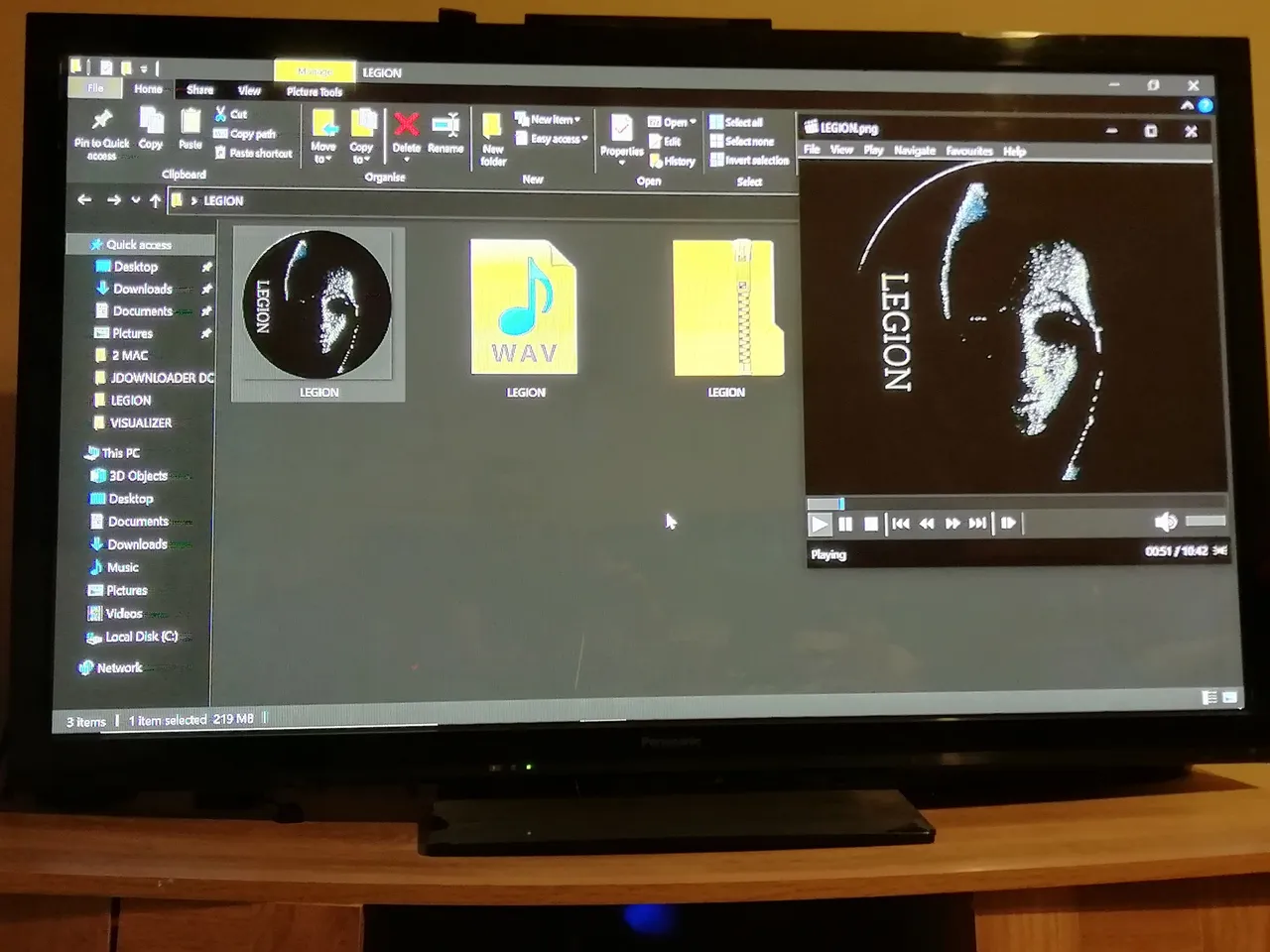Screen dimensions: 1270x952
Task: Click Pin to Quick access icon
Action: 101,122
